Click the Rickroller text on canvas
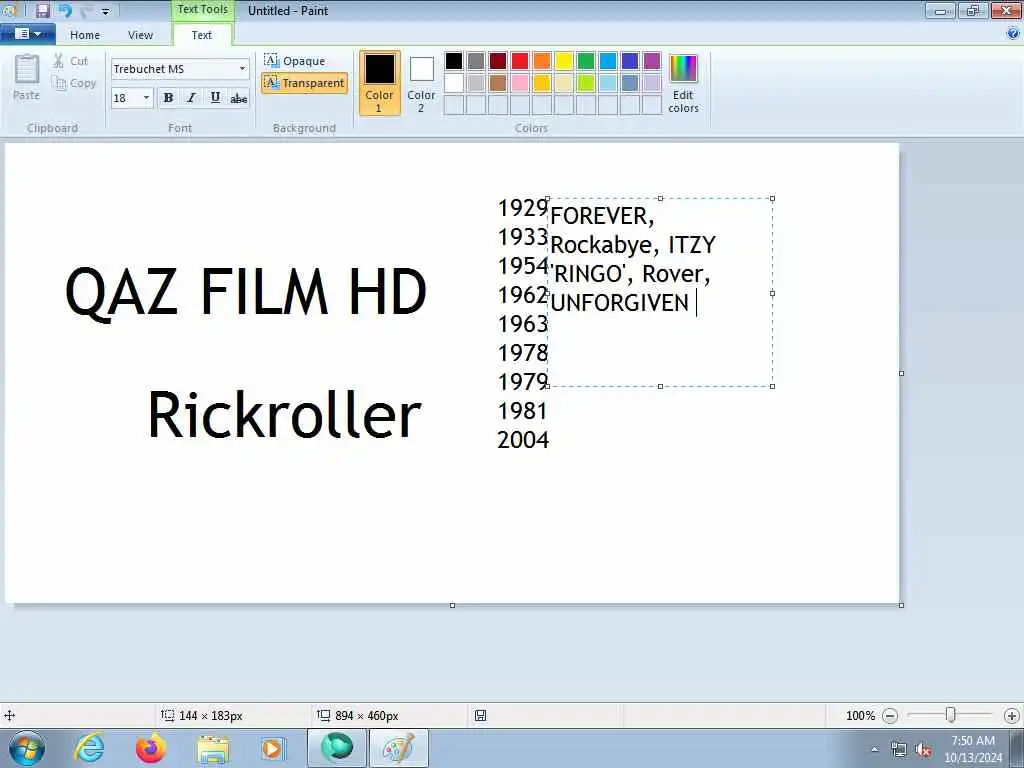The image size is (1024, 768). click(285, 414)
